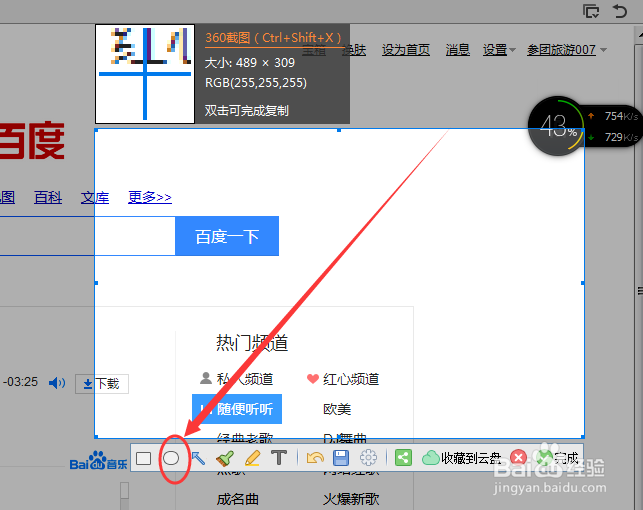
Task: Click the window-restore icon at top right
Action: pos(591,11)
